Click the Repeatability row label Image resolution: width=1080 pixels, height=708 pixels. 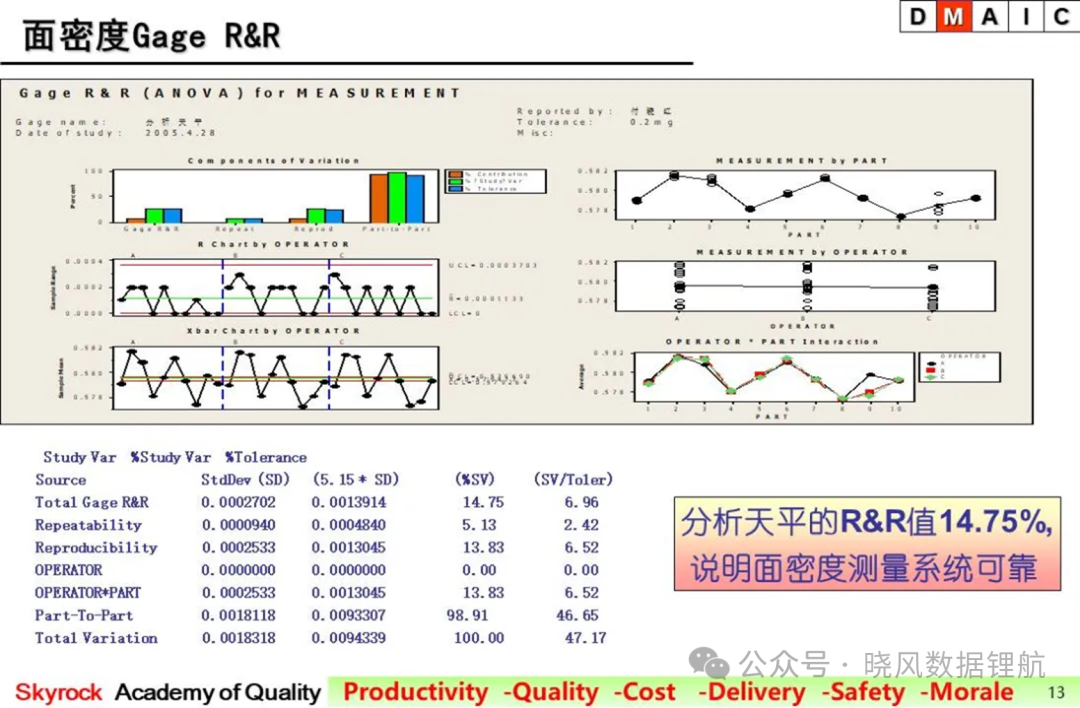tap(88, 525)
